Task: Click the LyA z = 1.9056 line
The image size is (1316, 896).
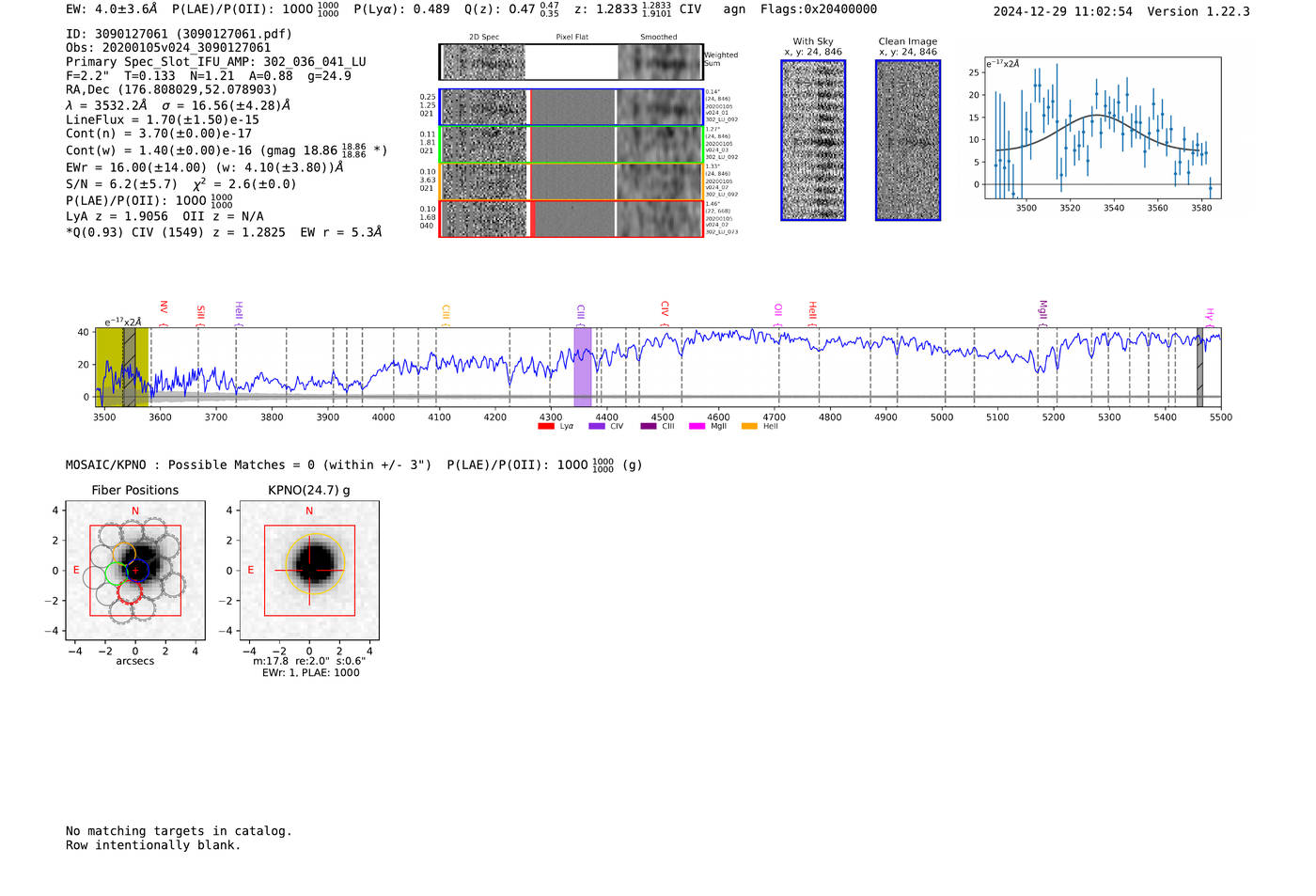Action: (164, 216)
